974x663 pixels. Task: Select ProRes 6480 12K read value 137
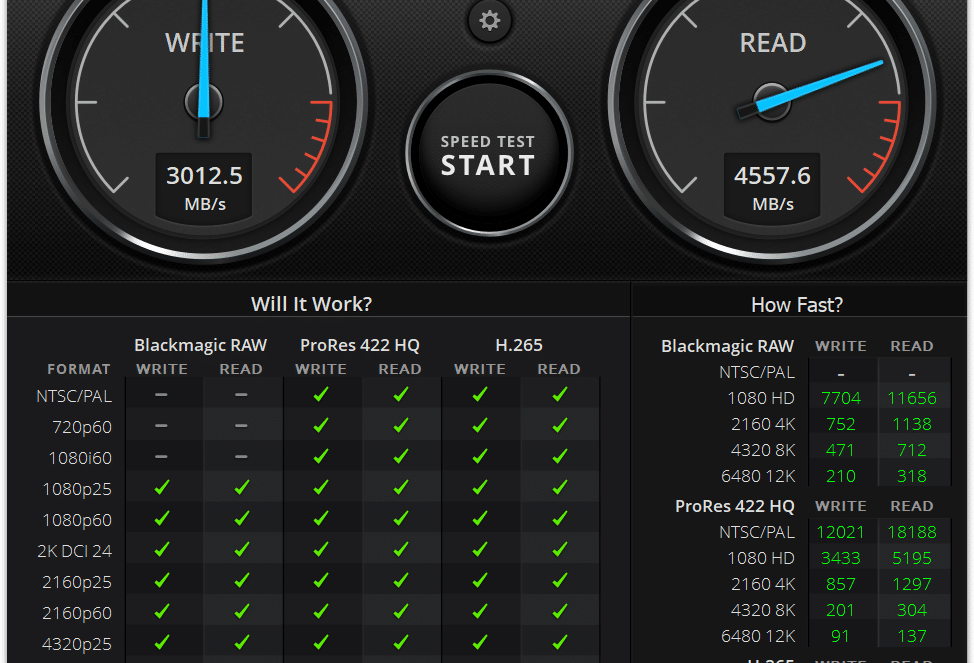coord(912,636)
